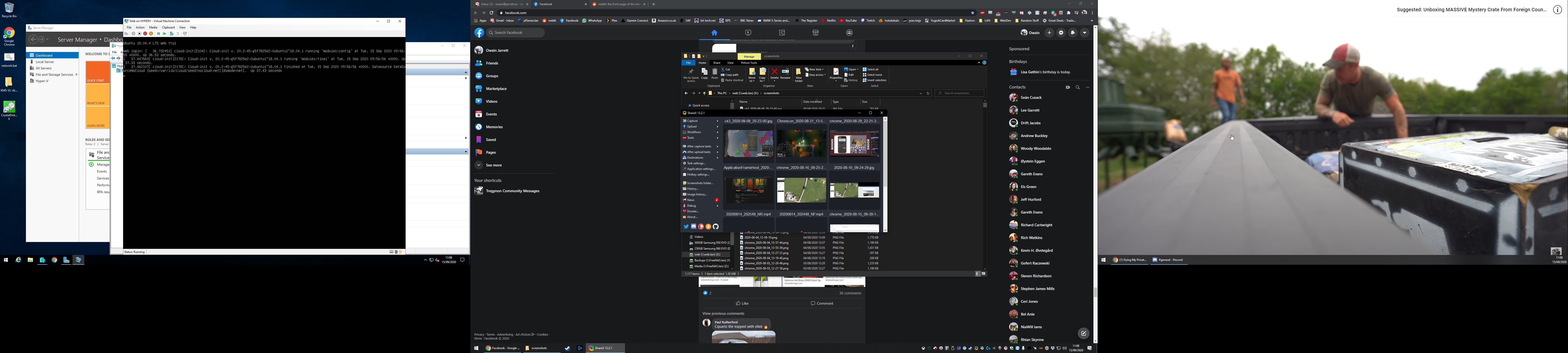This screenshot has width=1568, height=353.
Task: Click new message compose button
Action: click(1083, 334)
